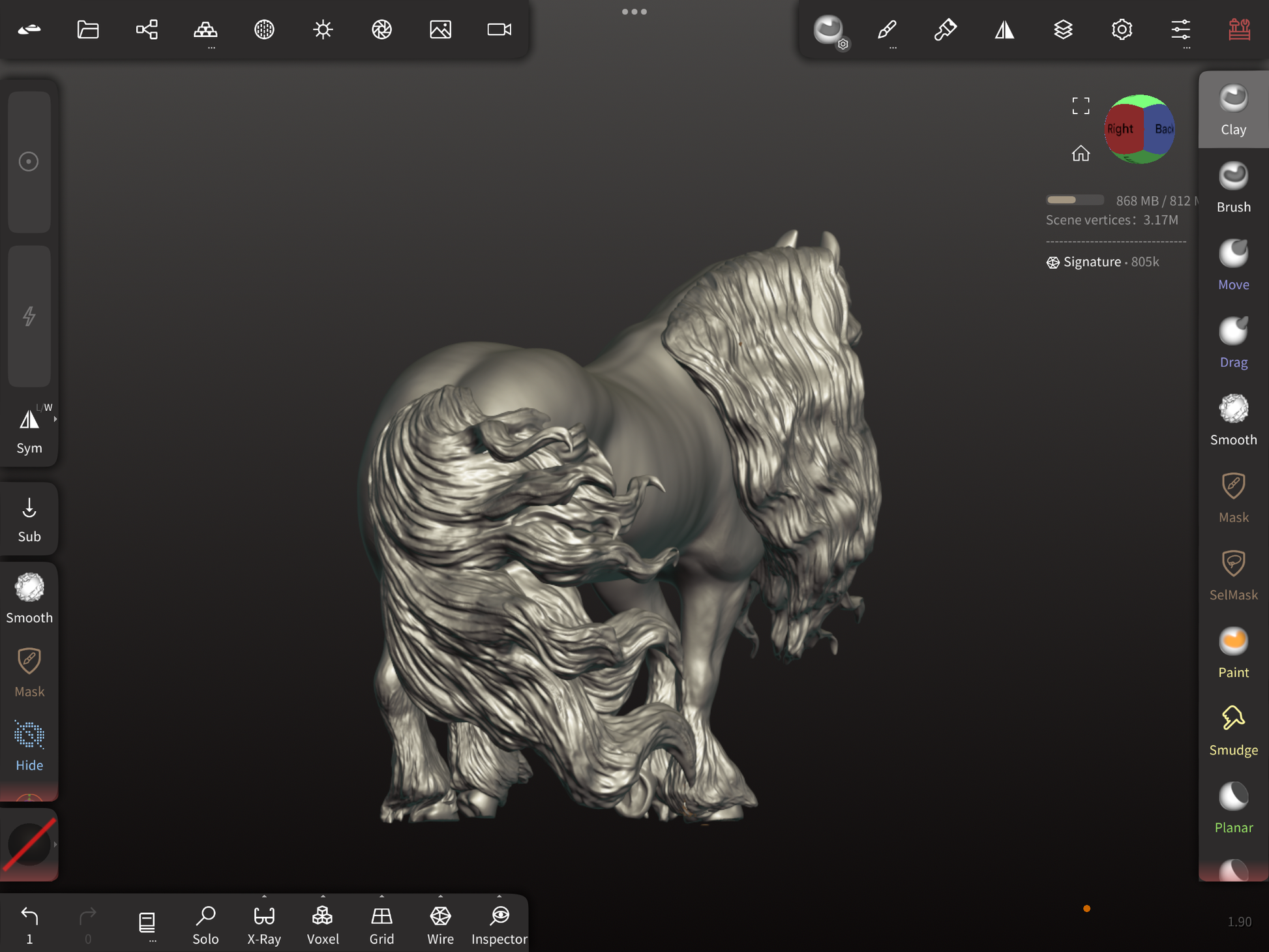This screenshot has width=1269, height=952.
Task: Open the Inspector panel
Action: coord(499,923)
